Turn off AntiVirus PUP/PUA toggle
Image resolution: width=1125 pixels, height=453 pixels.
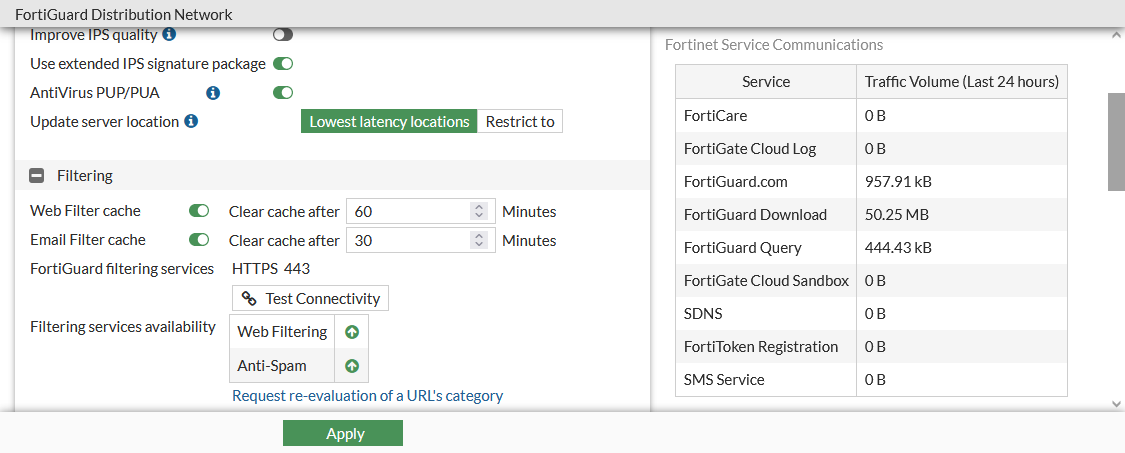(283, 93)
